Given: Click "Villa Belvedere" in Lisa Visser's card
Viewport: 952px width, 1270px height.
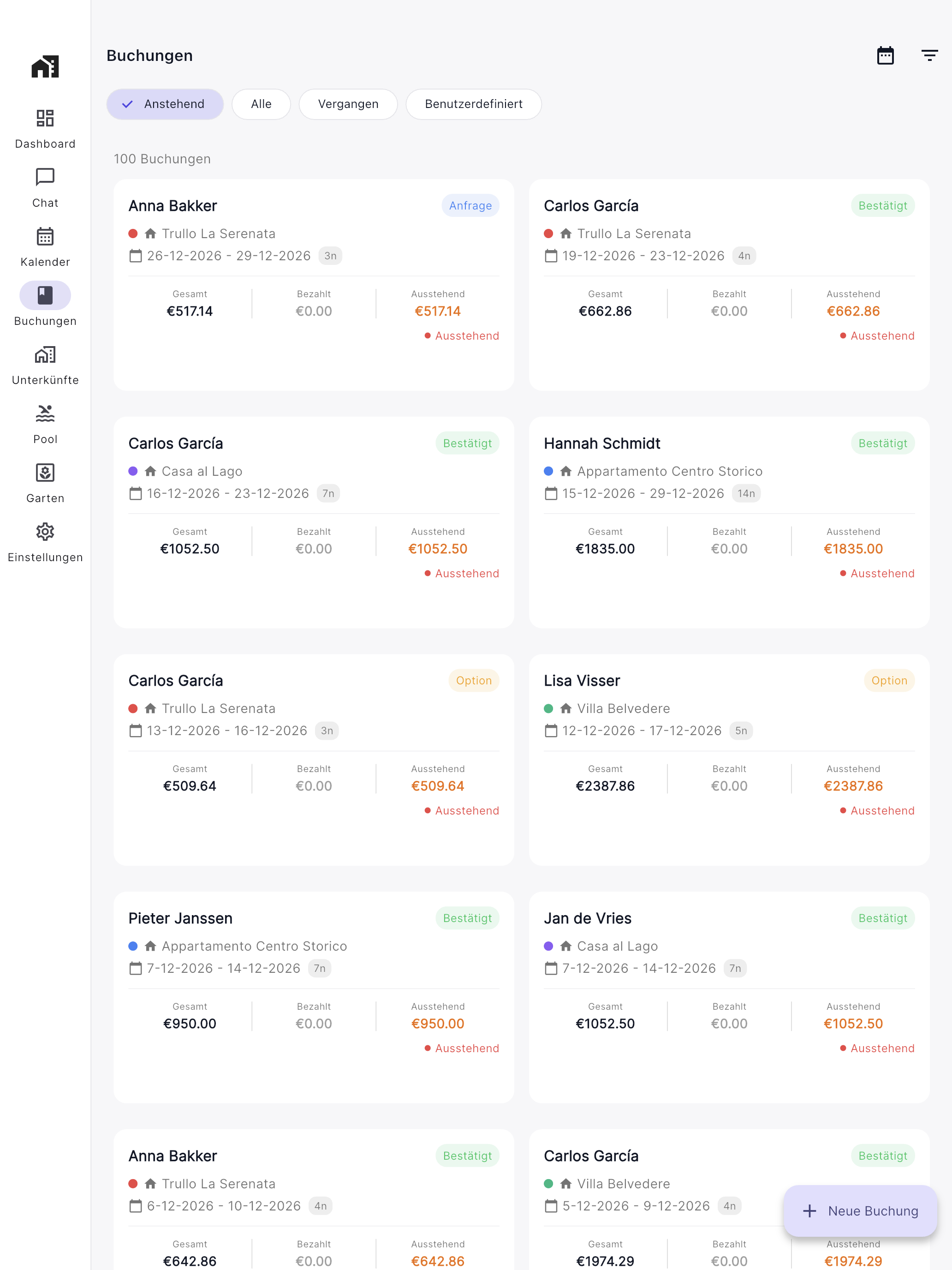Looking at the screenshot, I should click(624, 708).
